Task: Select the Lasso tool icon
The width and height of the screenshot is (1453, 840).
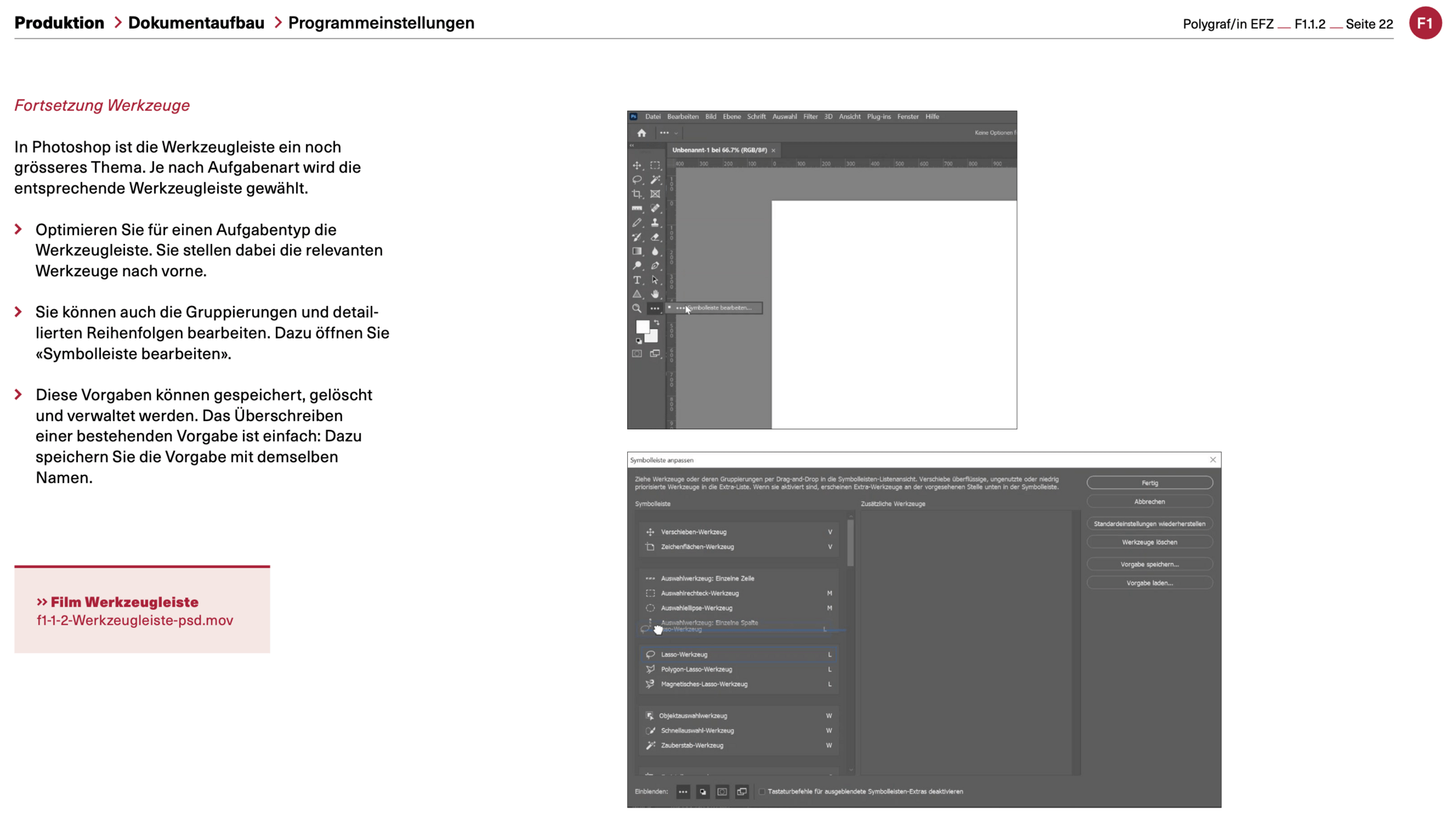Action: coord(637,180)
